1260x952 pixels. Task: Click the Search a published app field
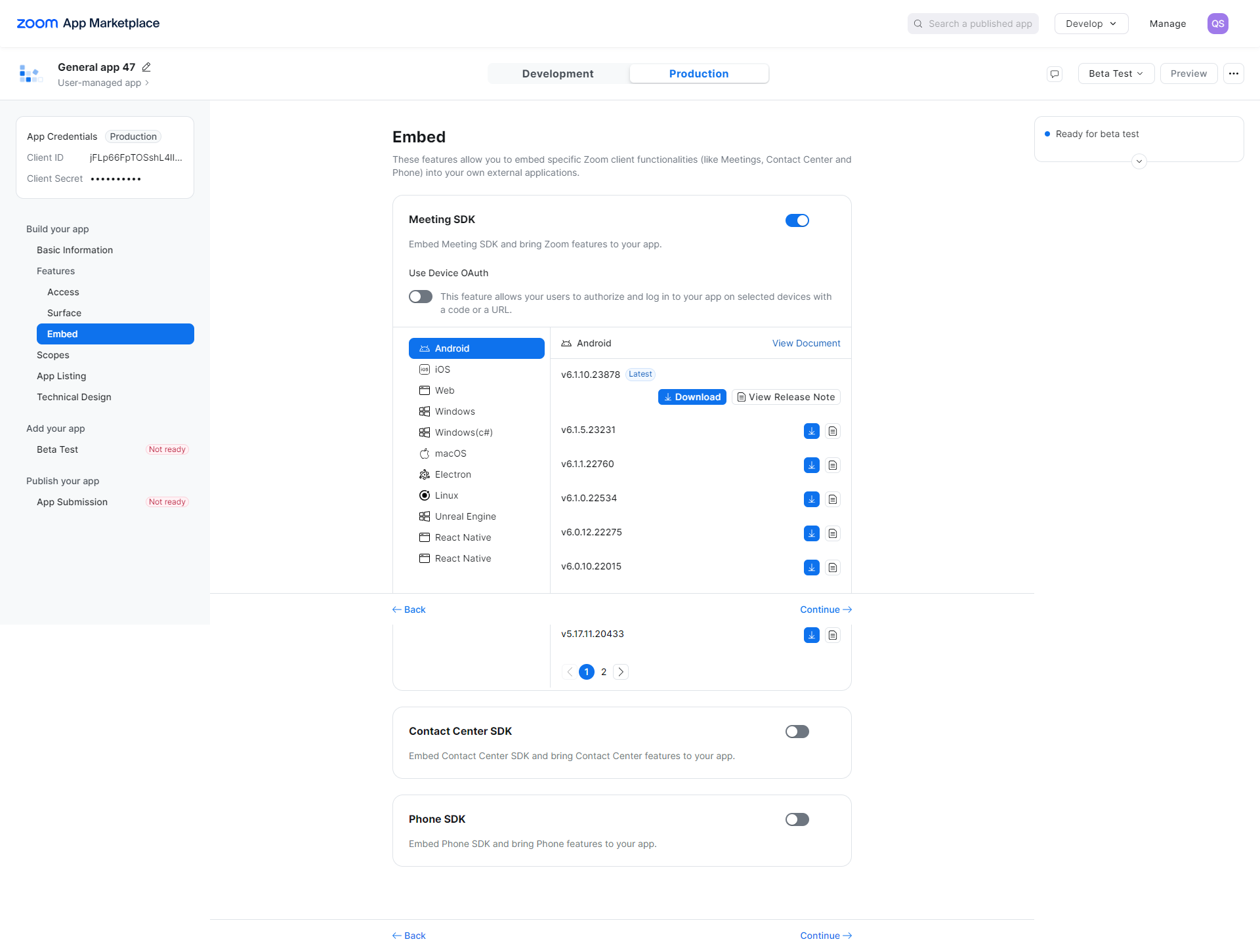tap(973, 24)
